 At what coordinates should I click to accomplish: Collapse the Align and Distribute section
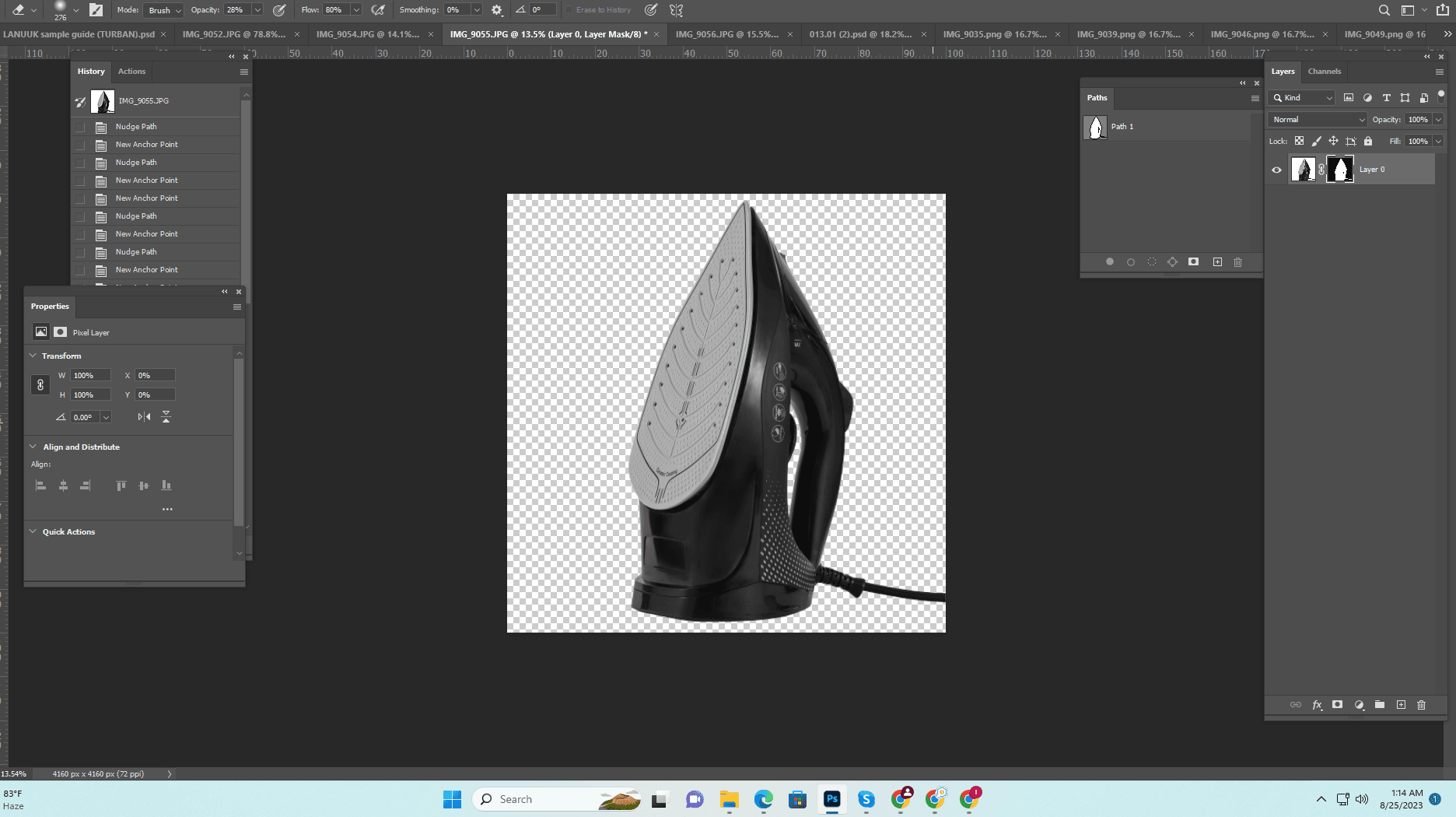[x=33, y=447]
